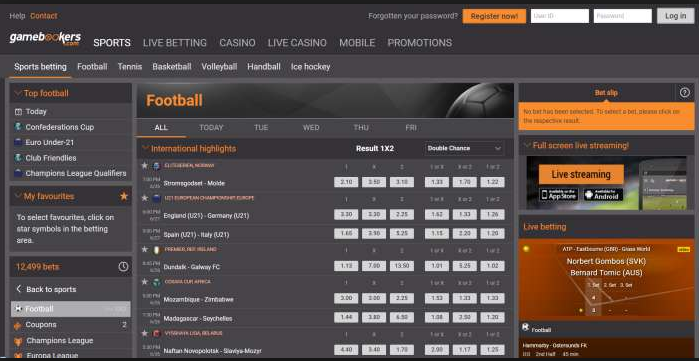Click the football icon in Football sidebar row
This screenshot has width=699, height=361.
click(x=18, y=308)
